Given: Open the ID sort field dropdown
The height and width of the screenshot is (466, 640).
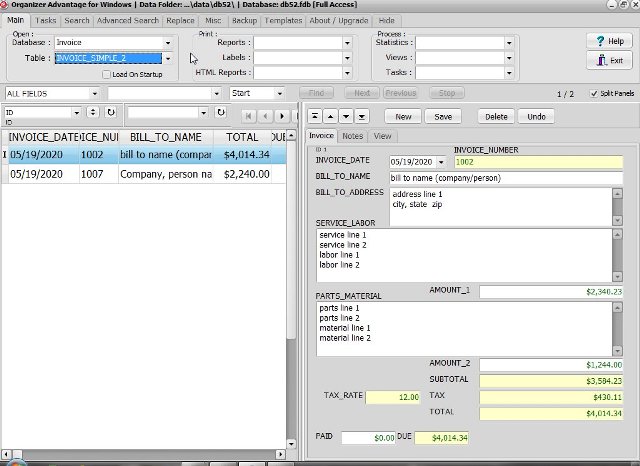Looking at the screenshot, I should pos(76,112).
